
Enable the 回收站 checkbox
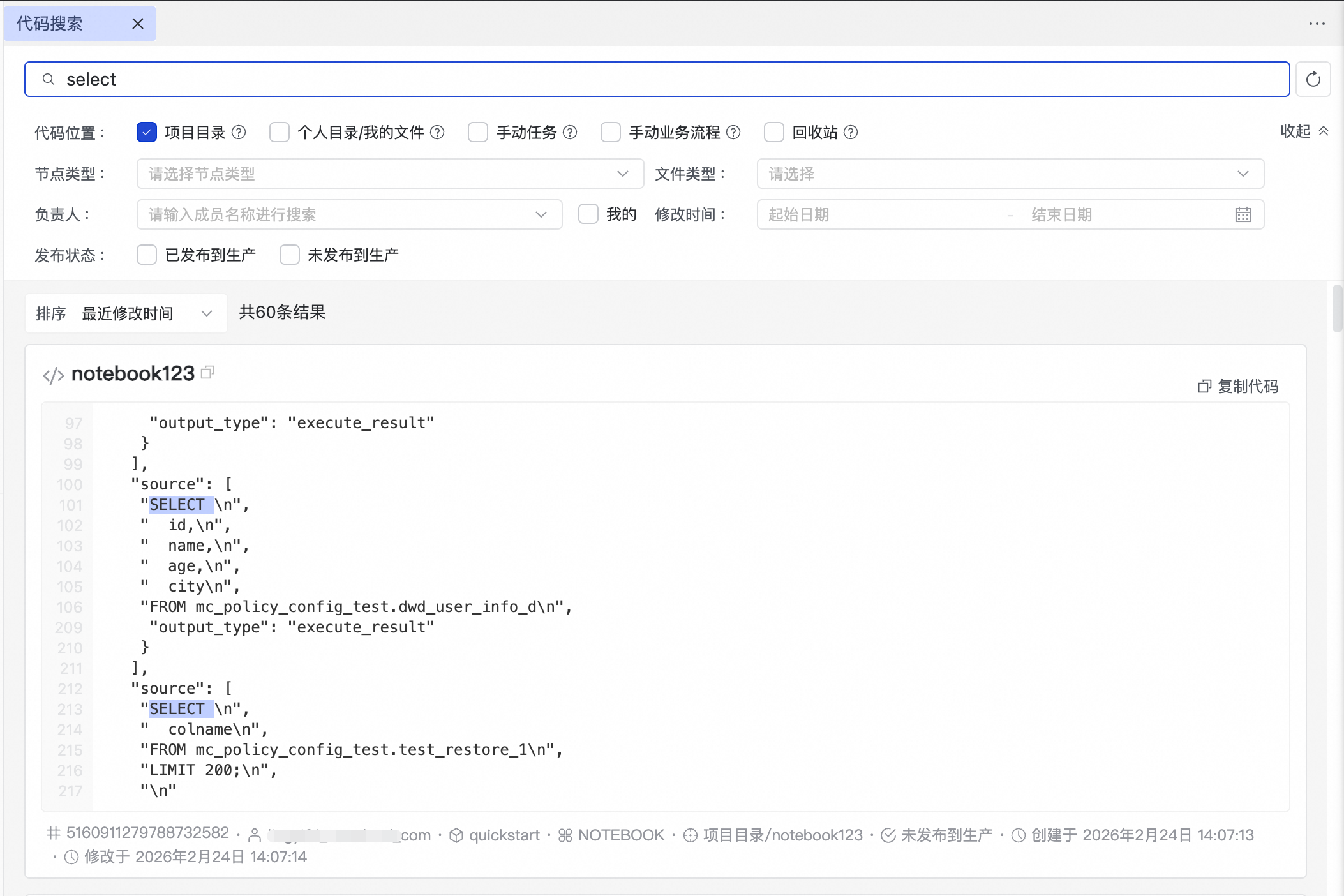(774, 132)
